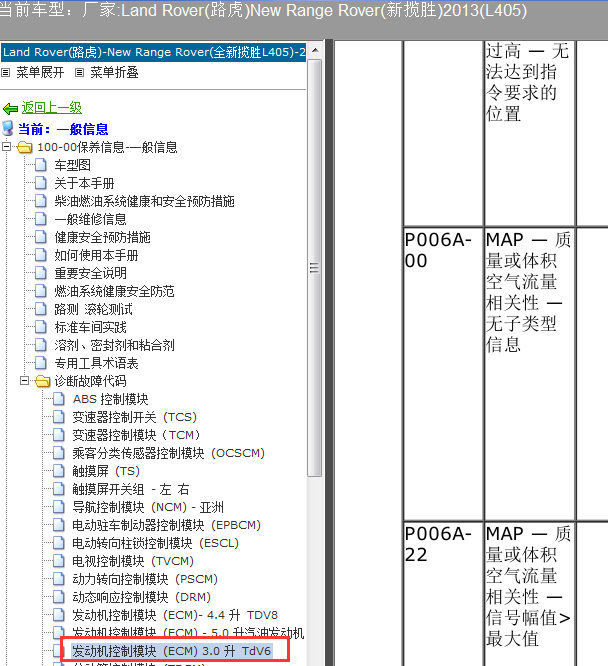Click the document icon beside 车型图
The height and width of the screenshot is (666, 608).
pos(40,165)
